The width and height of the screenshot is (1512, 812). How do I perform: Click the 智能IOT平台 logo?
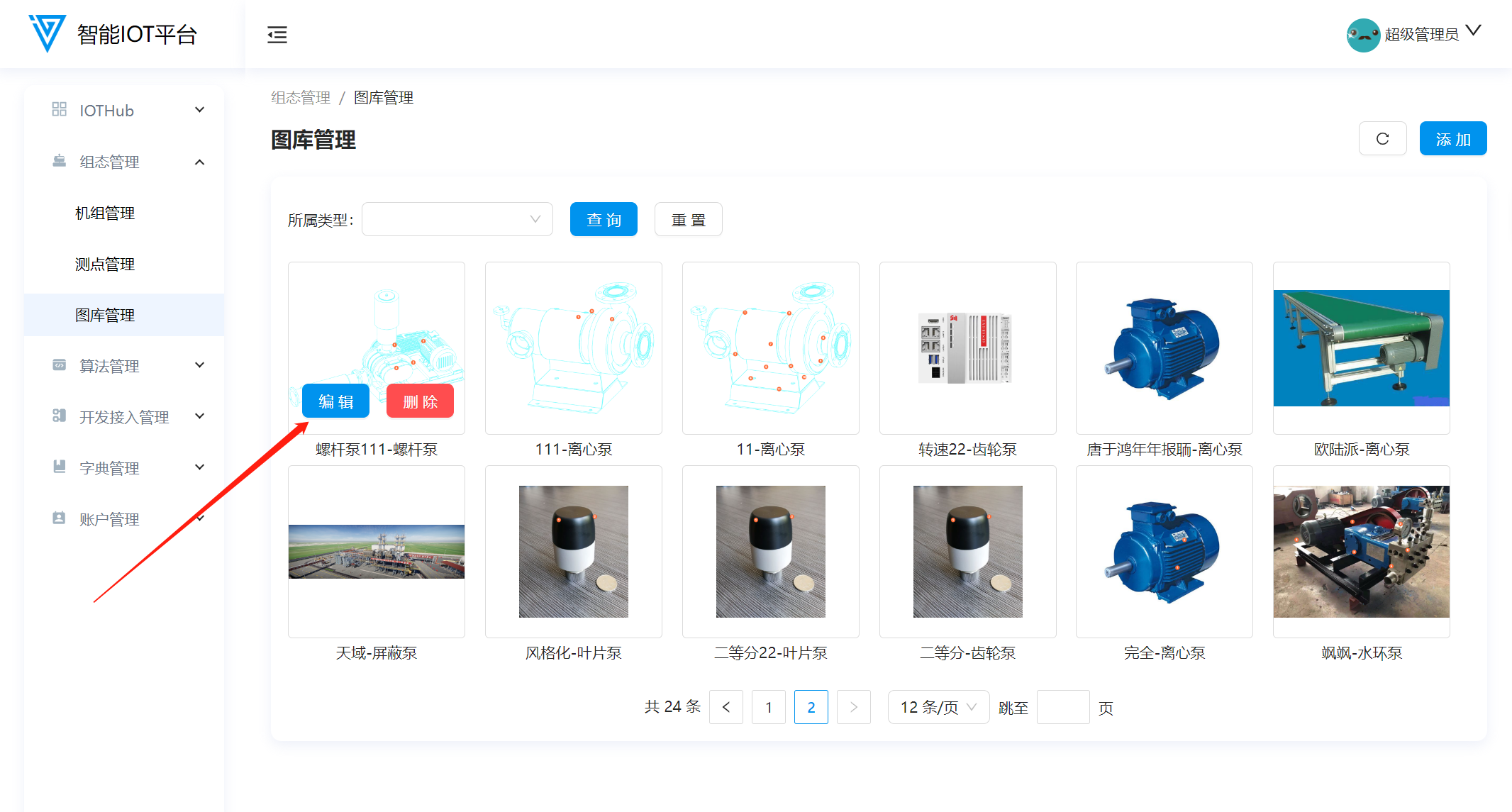[47, 33]
